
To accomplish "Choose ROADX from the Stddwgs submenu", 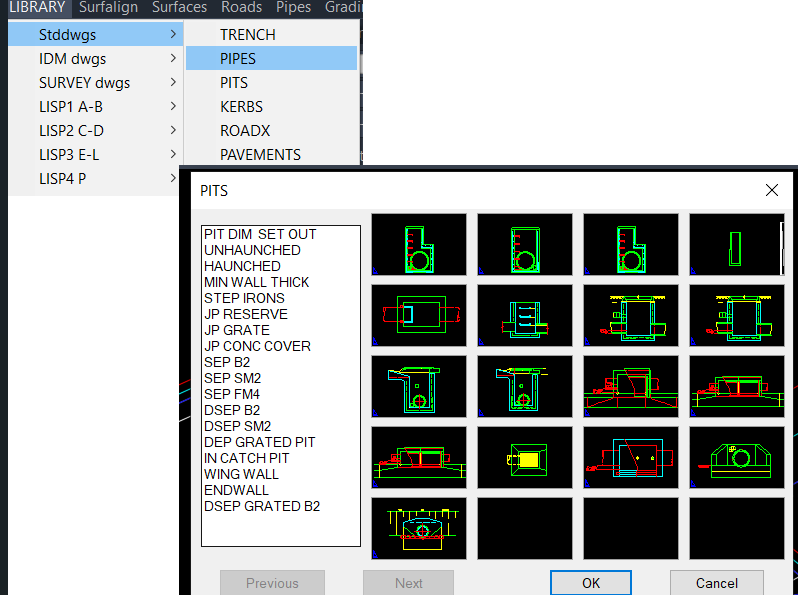I will [x=272, y=130].
